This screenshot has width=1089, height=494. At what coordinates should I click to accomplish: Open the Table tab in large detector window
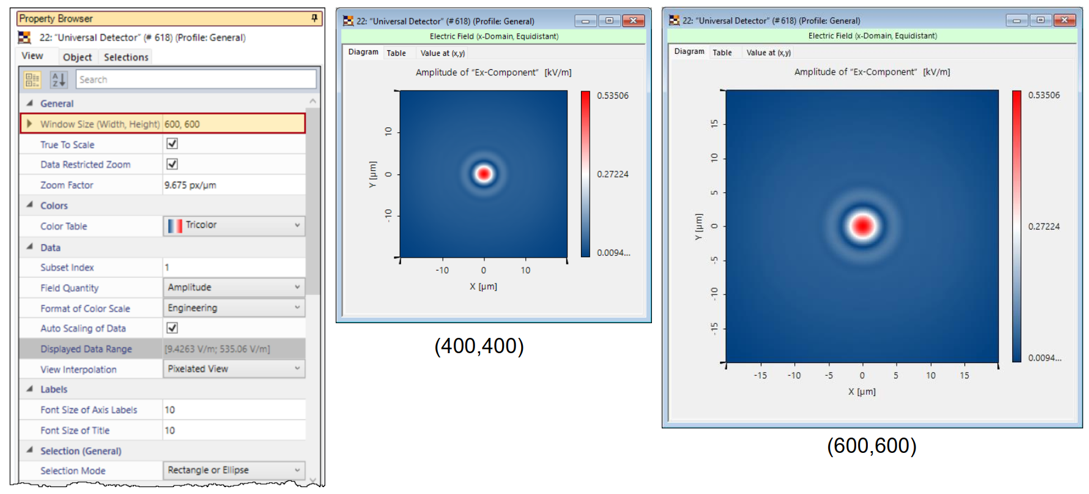[722, 53]
